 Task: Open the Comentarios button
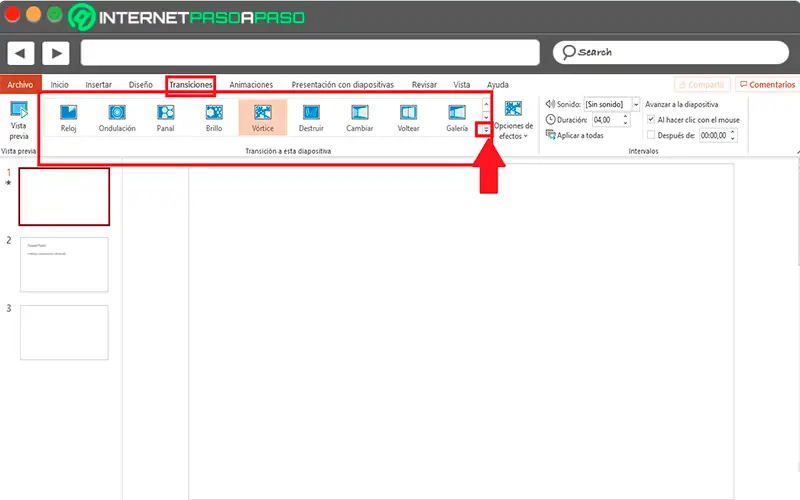point(767,85)
